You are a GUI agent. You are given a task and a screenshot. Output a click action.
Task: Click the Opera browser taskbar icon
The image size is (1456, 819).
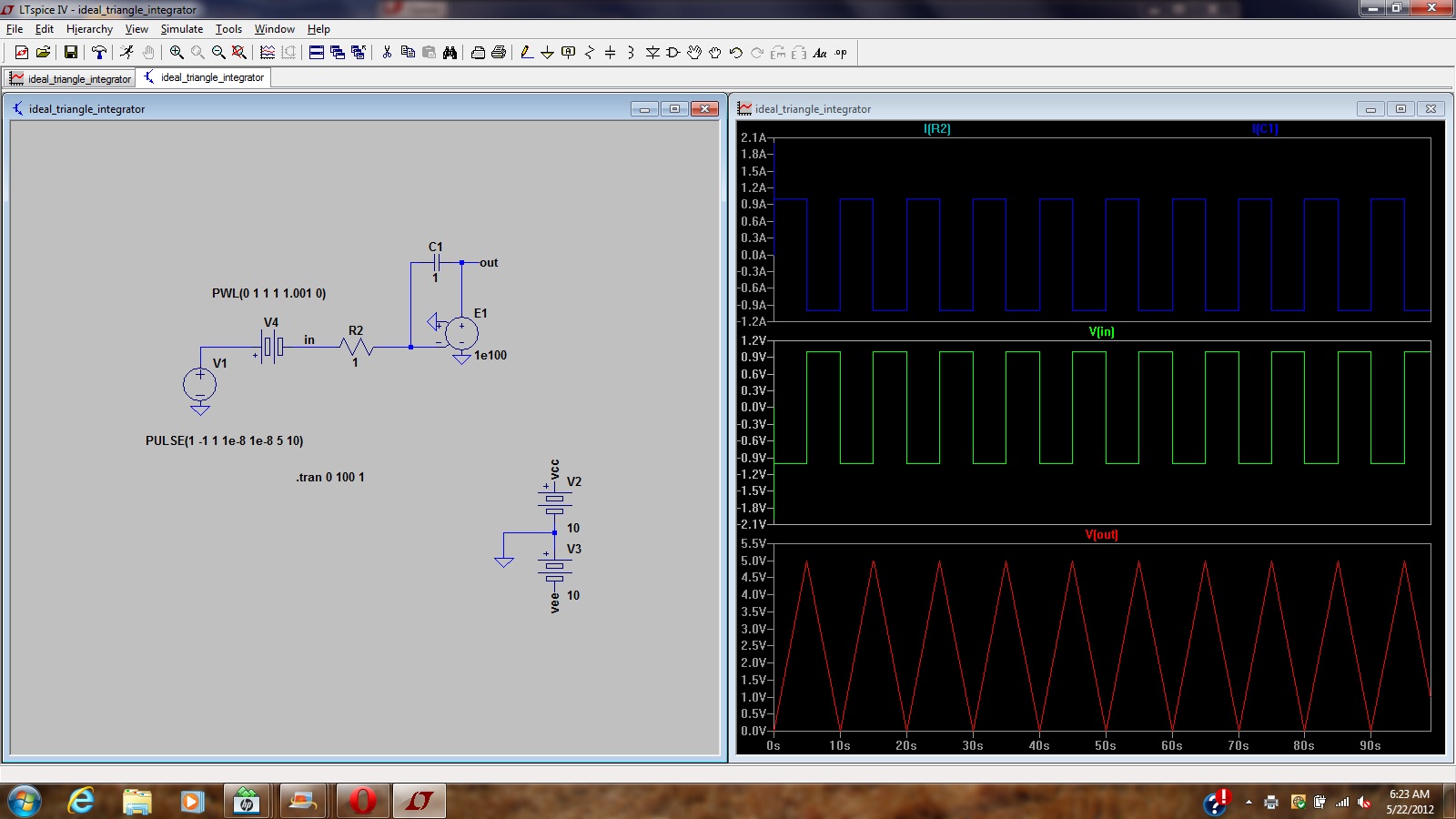(x=362, y=801)
